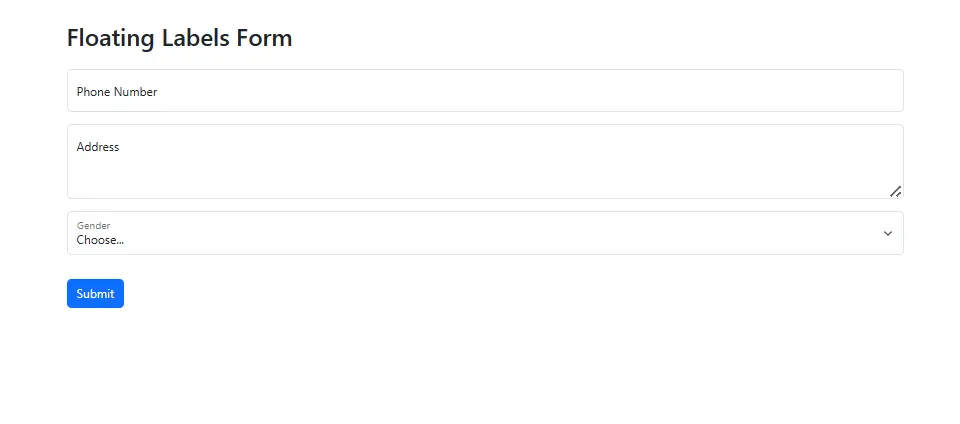
Task: Click the Submit button
Action: tap(95, 294)
